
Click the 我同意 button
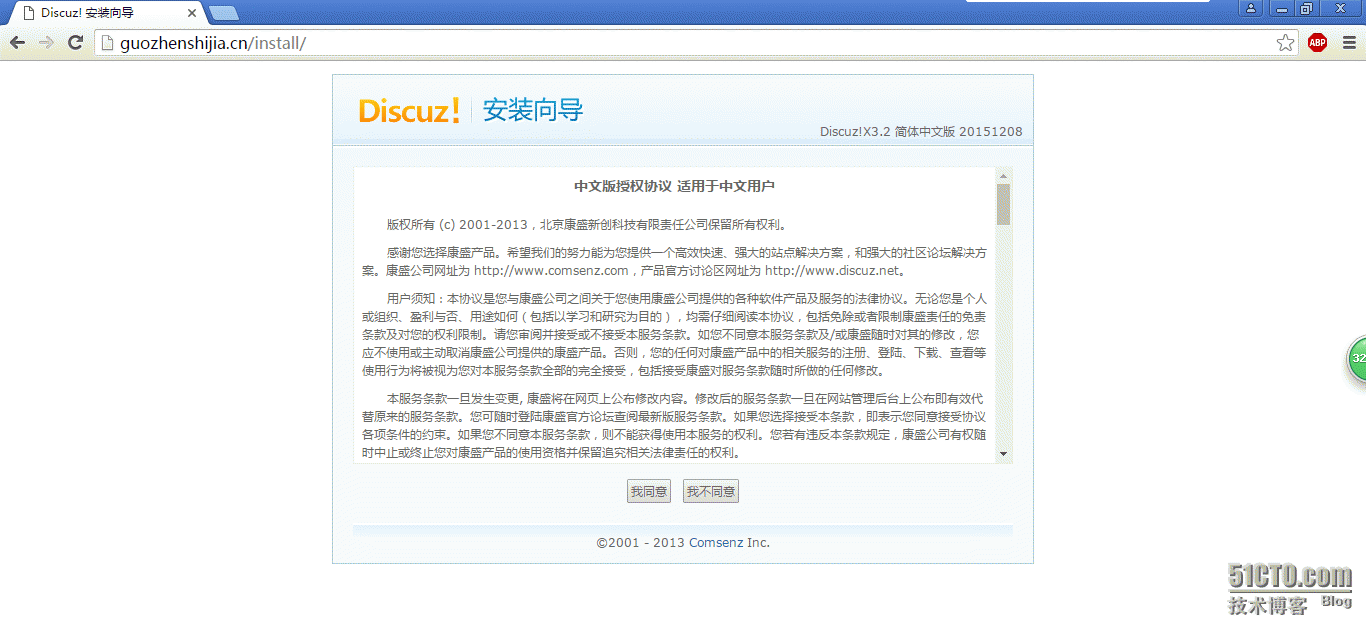(x=649, y=491)
